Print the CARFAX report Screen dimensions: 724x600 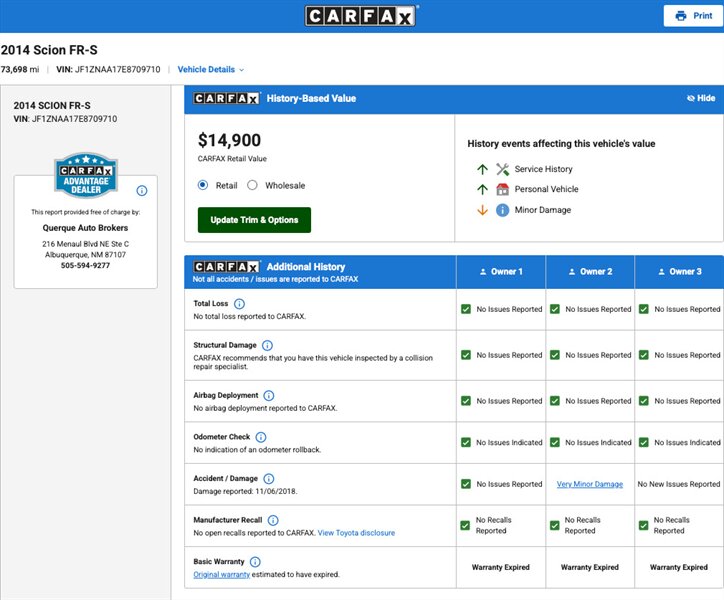click(x=694, y=16)
